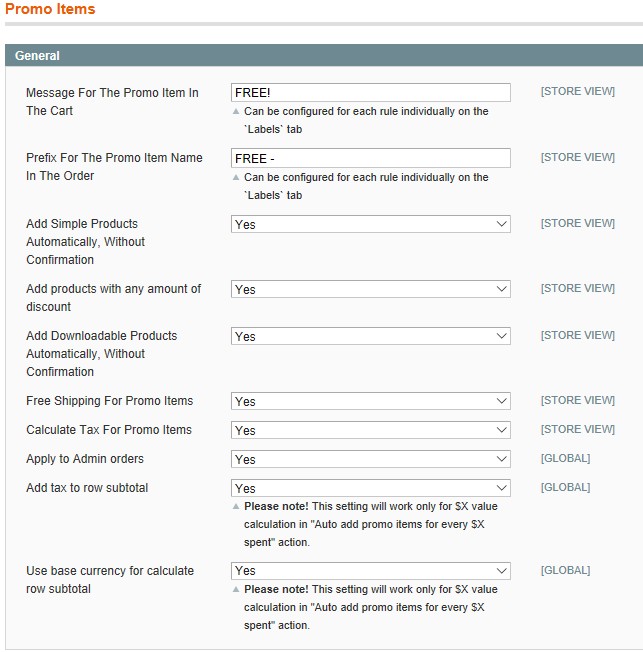Click the note triangle icon under the Message field
Viewport: 643px width, 652px height.
pyautogui.click(x=237, y=111)
